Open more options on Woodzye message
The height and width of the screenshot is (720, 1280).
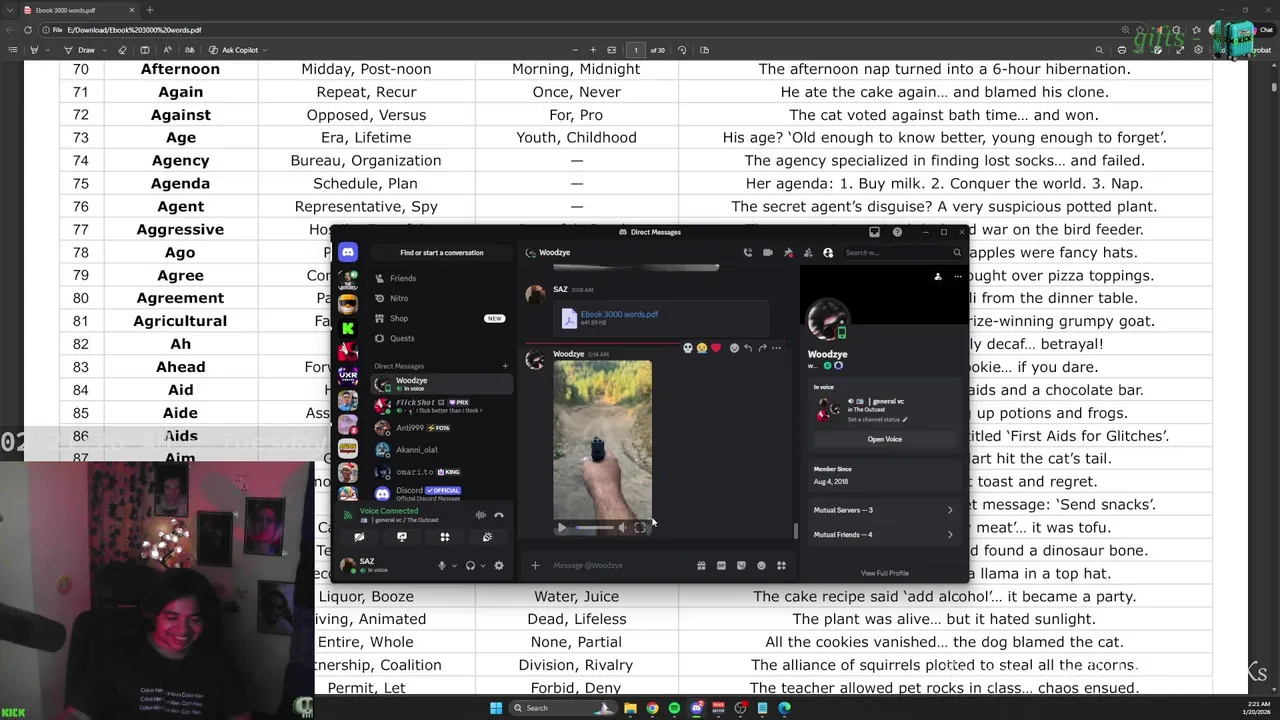point(776,348)
